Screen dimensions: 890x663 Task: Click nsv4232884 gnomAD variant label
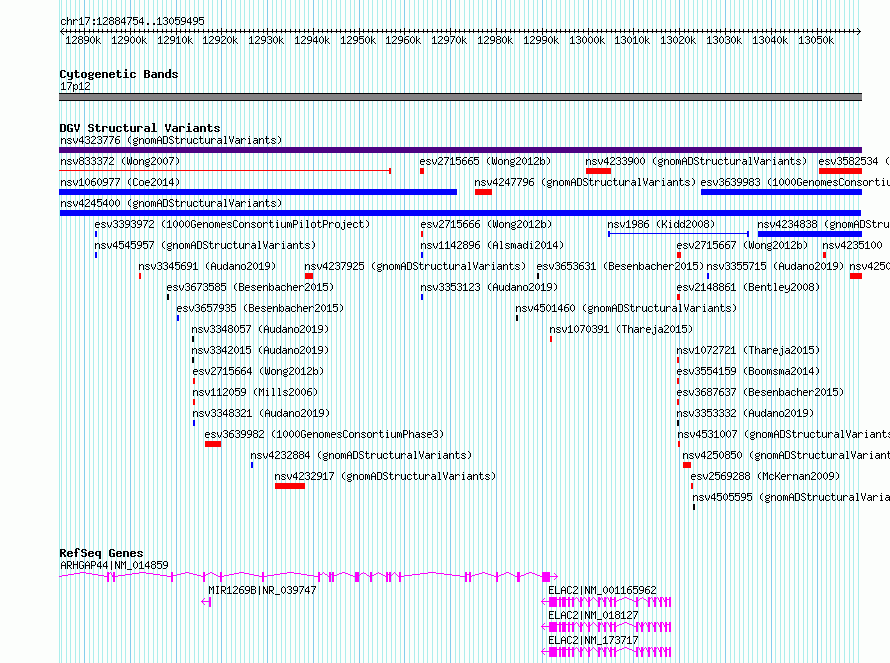[x=361, y=455]
